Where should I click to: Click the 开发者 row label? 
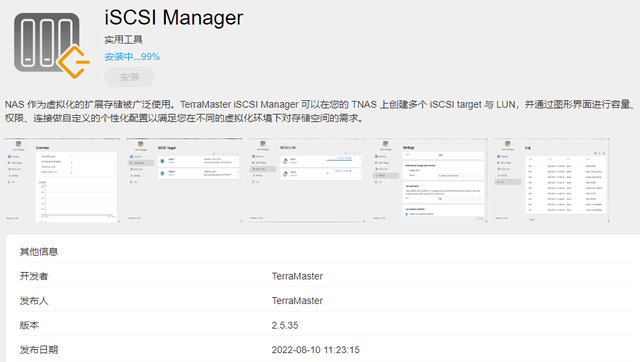click(34, 276)
